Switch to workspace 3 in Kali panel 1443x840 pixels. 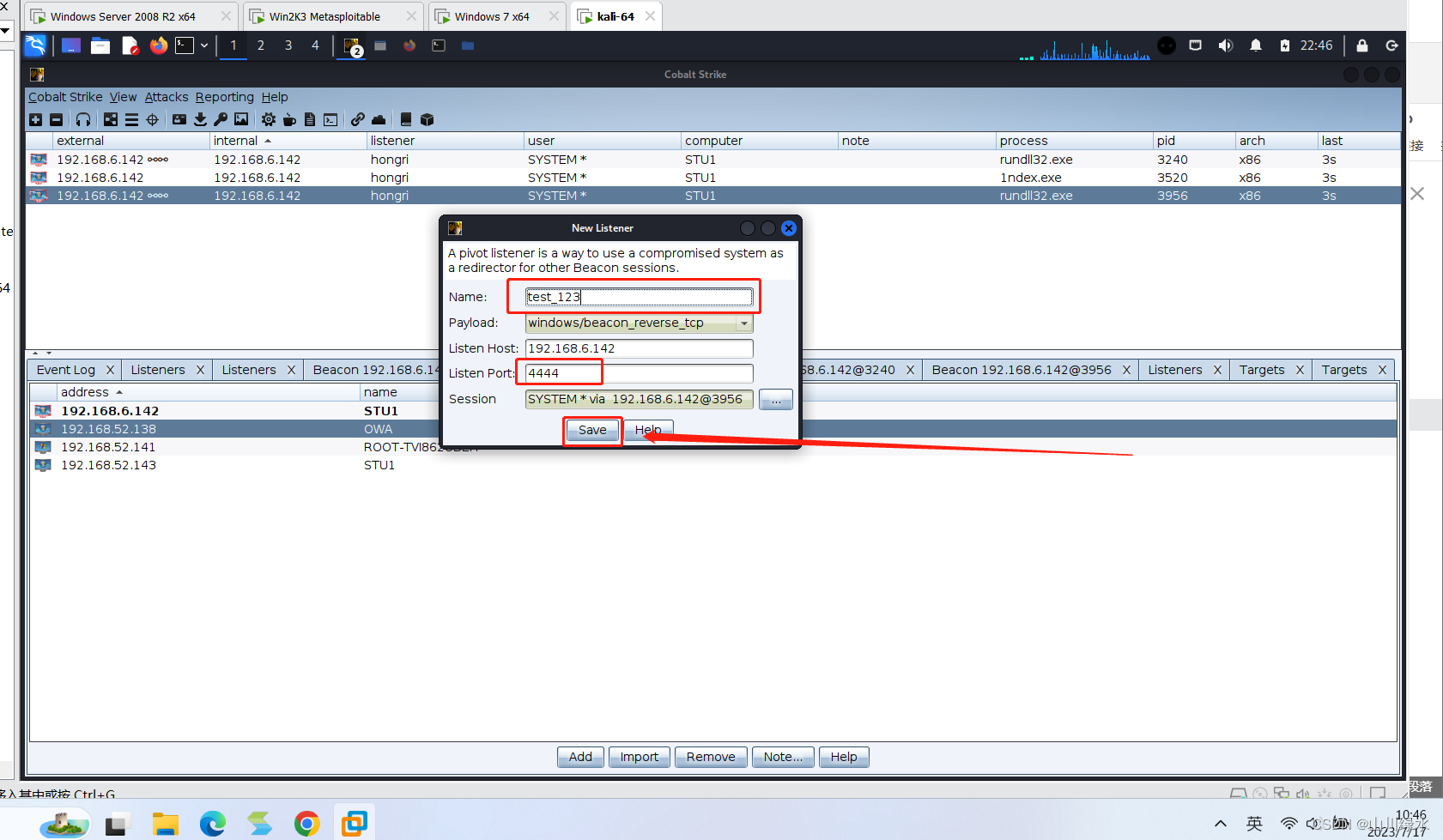(x=288, y=45)
